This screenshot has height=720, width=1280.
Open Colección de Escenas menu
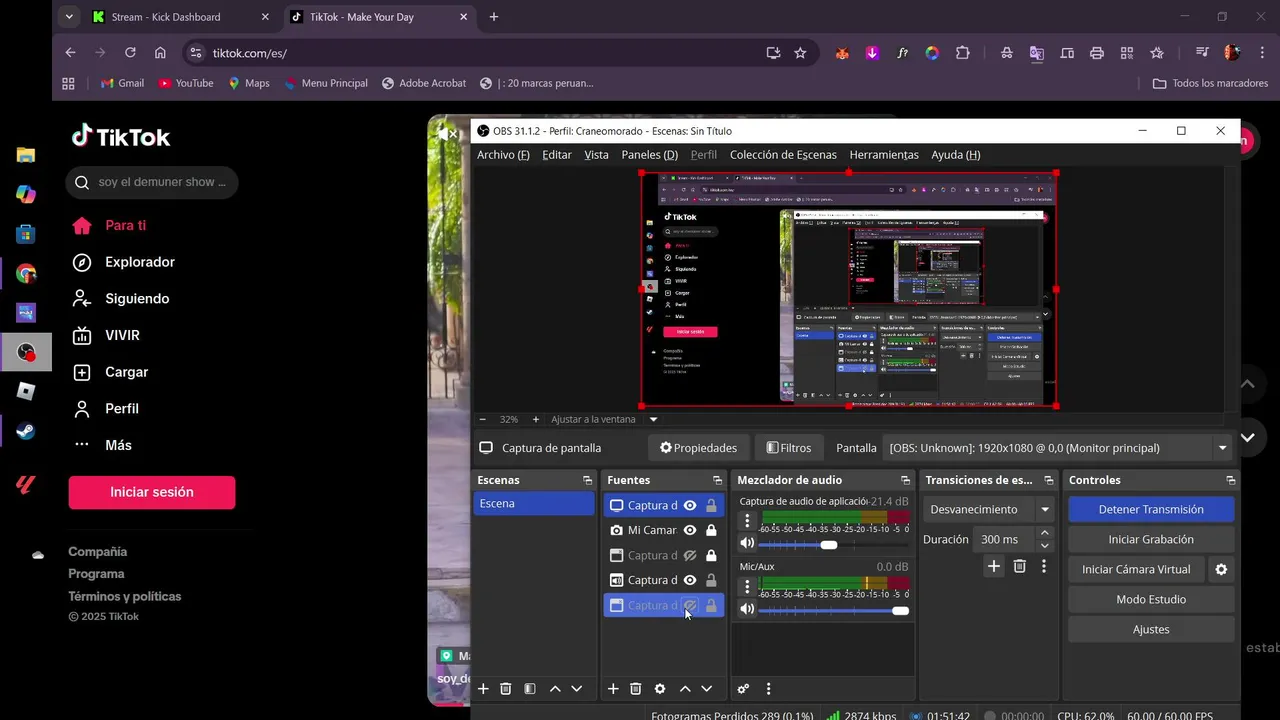coord(783,155)
